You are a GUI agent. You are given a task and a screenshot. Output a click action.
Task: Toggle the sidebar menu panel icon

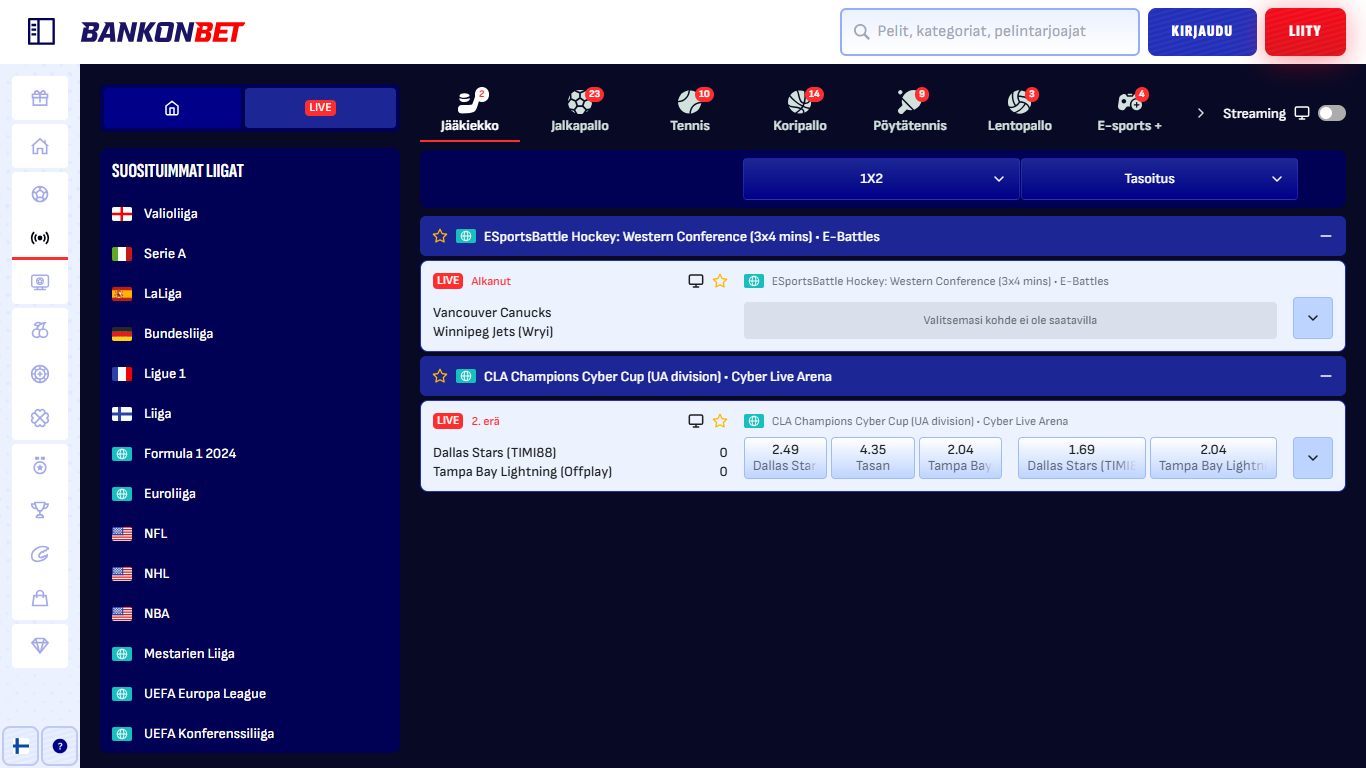tap(41, 31)
